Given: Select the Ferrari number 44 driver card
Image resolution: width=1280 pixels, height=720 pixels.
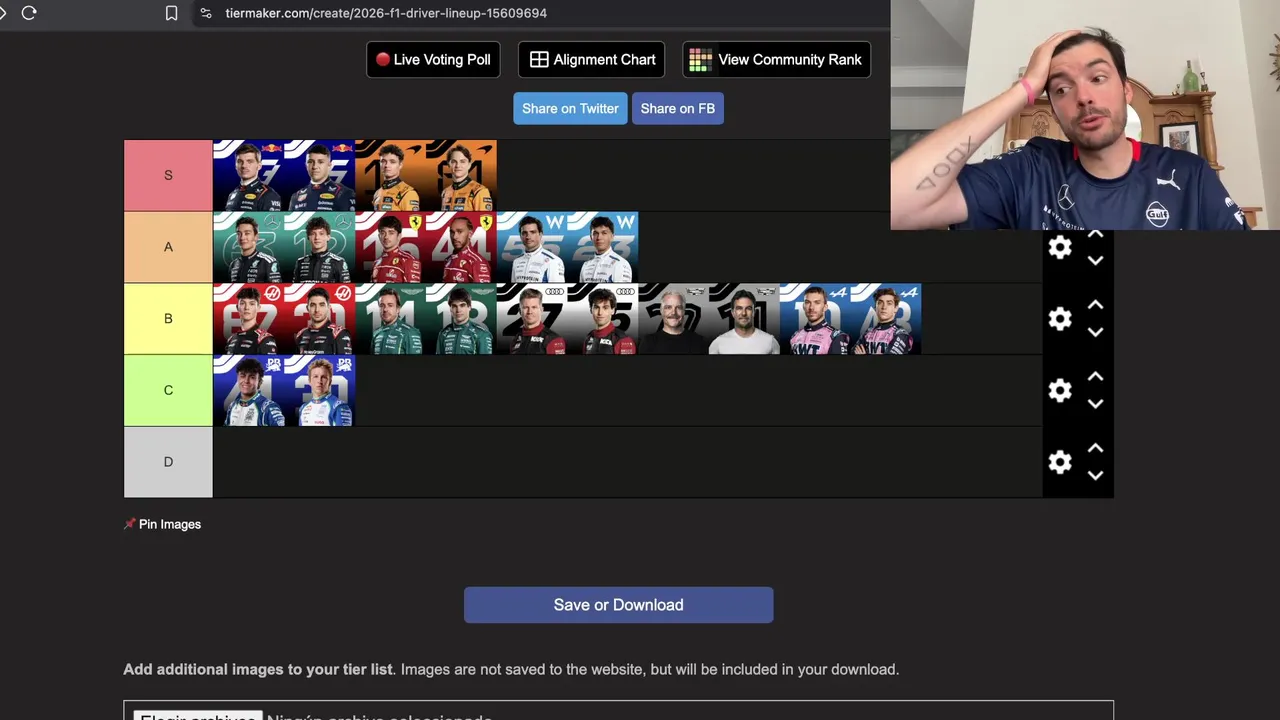Looking at the screenshot, I should pos(461,248).
